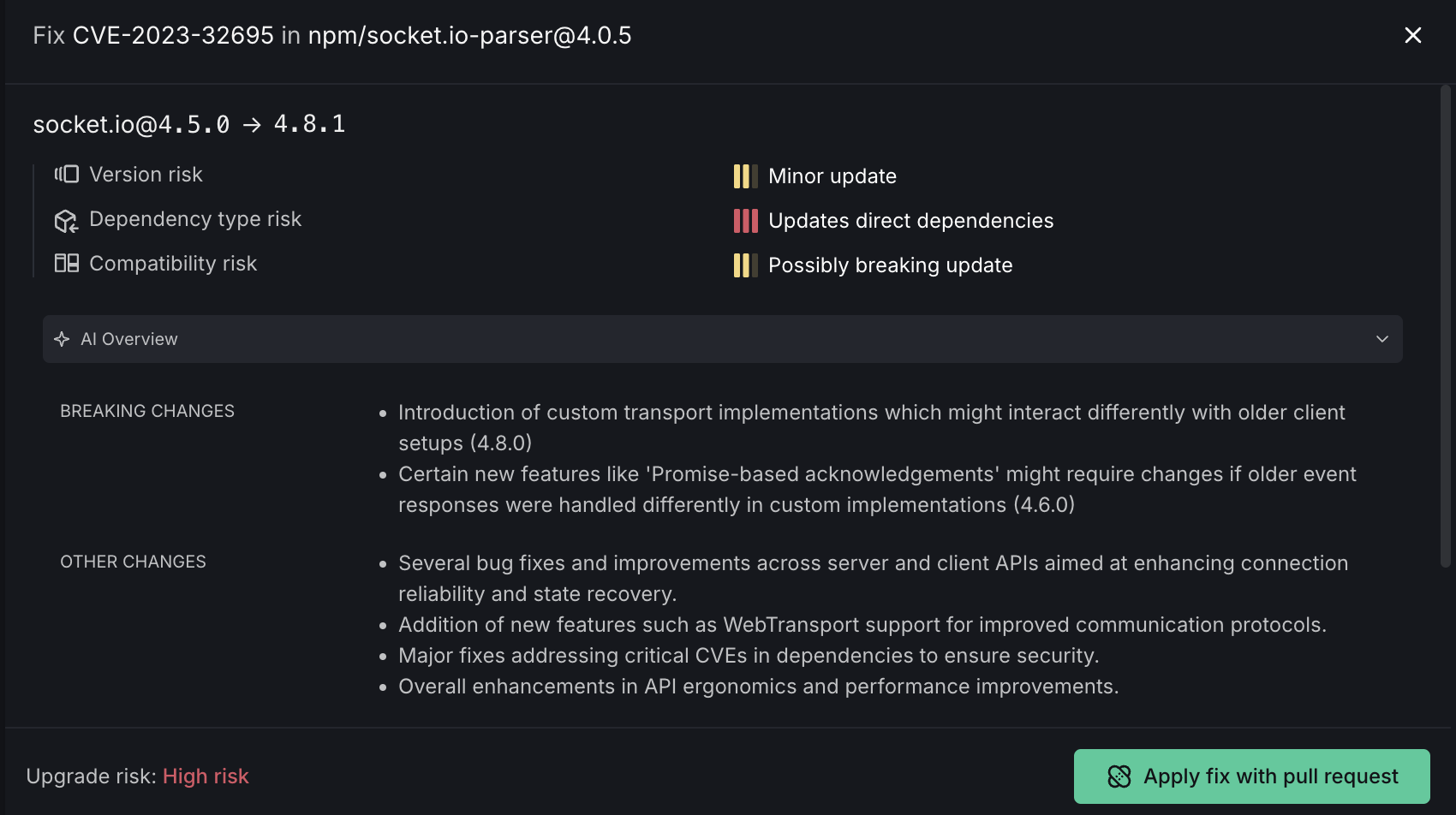Click the dialog's vertical scrollbar

click(1446, 325)
